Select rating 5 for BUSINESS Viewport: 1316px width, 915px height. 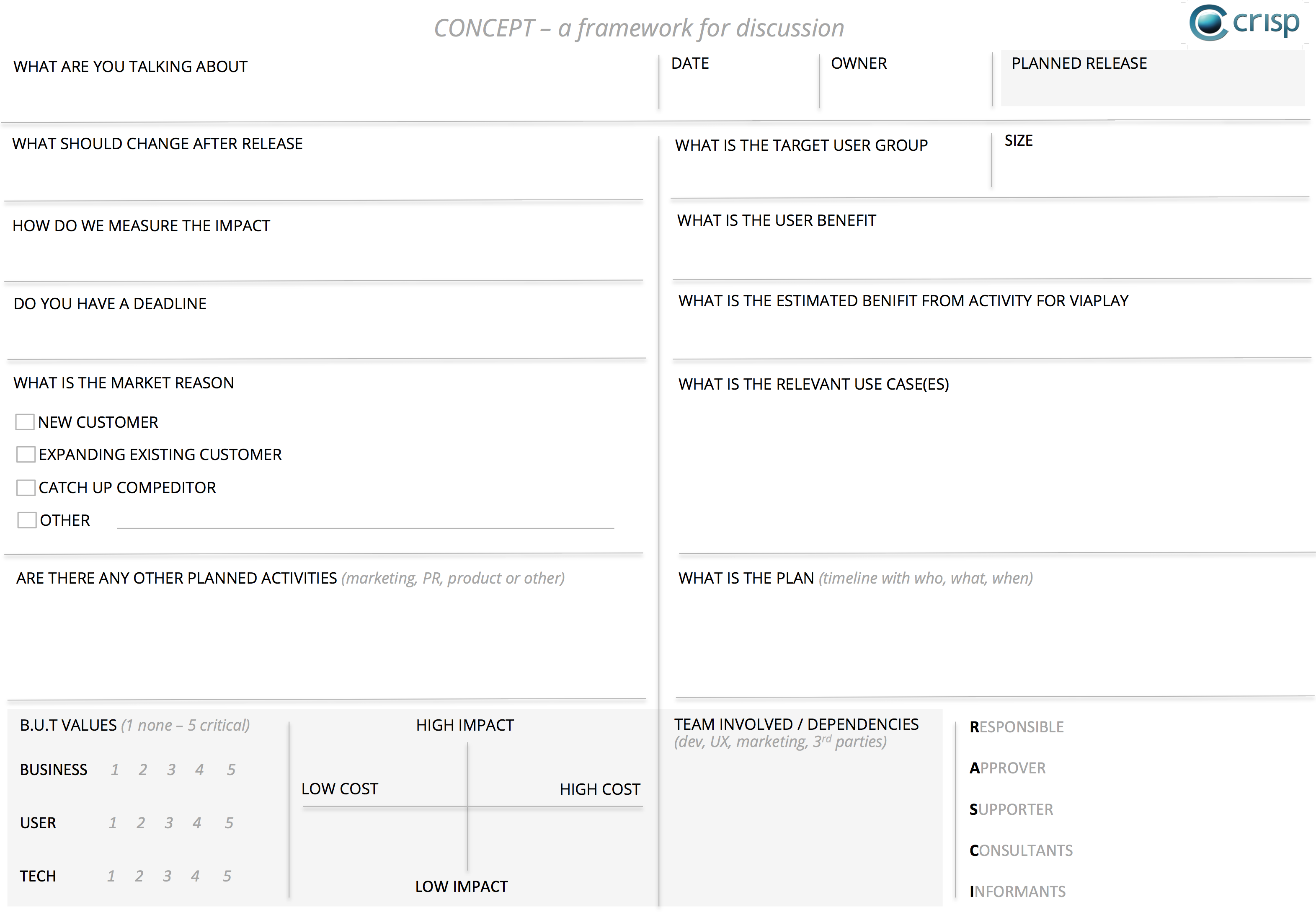pos(231,769)
